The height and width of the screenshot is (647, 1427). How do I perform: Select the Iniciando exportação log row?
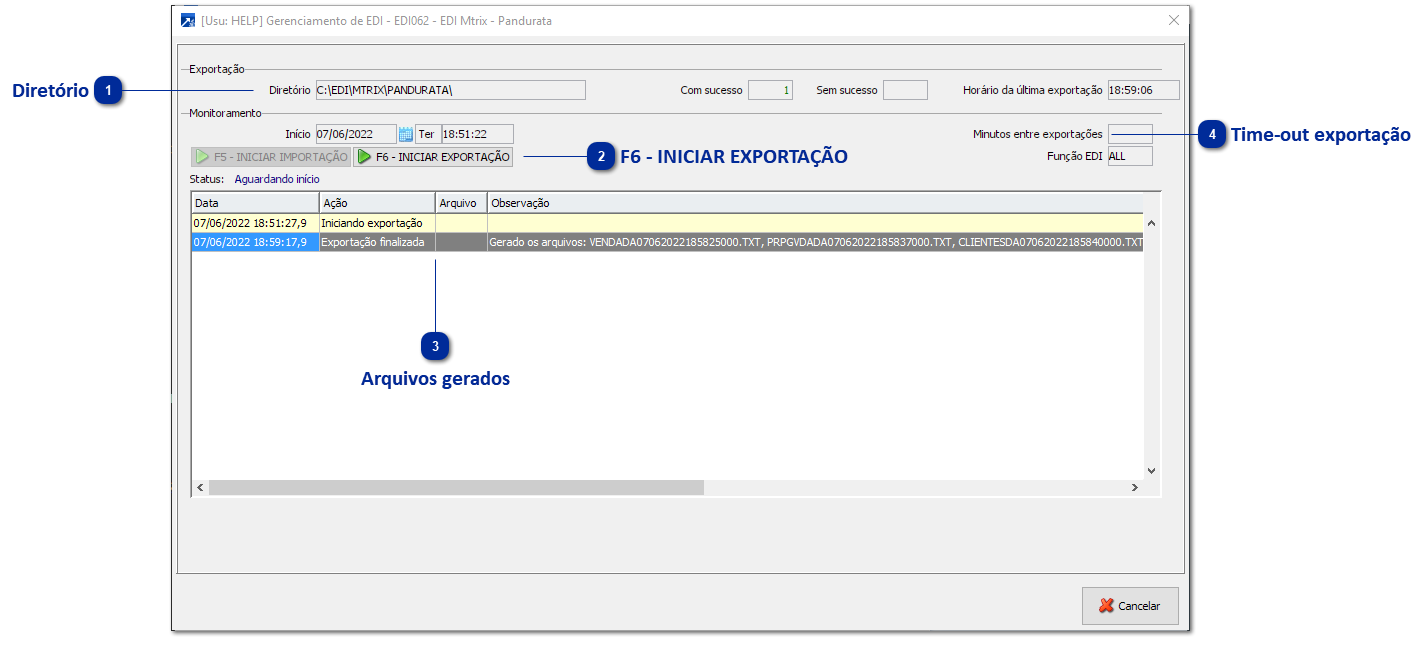(x=667, y=223)
